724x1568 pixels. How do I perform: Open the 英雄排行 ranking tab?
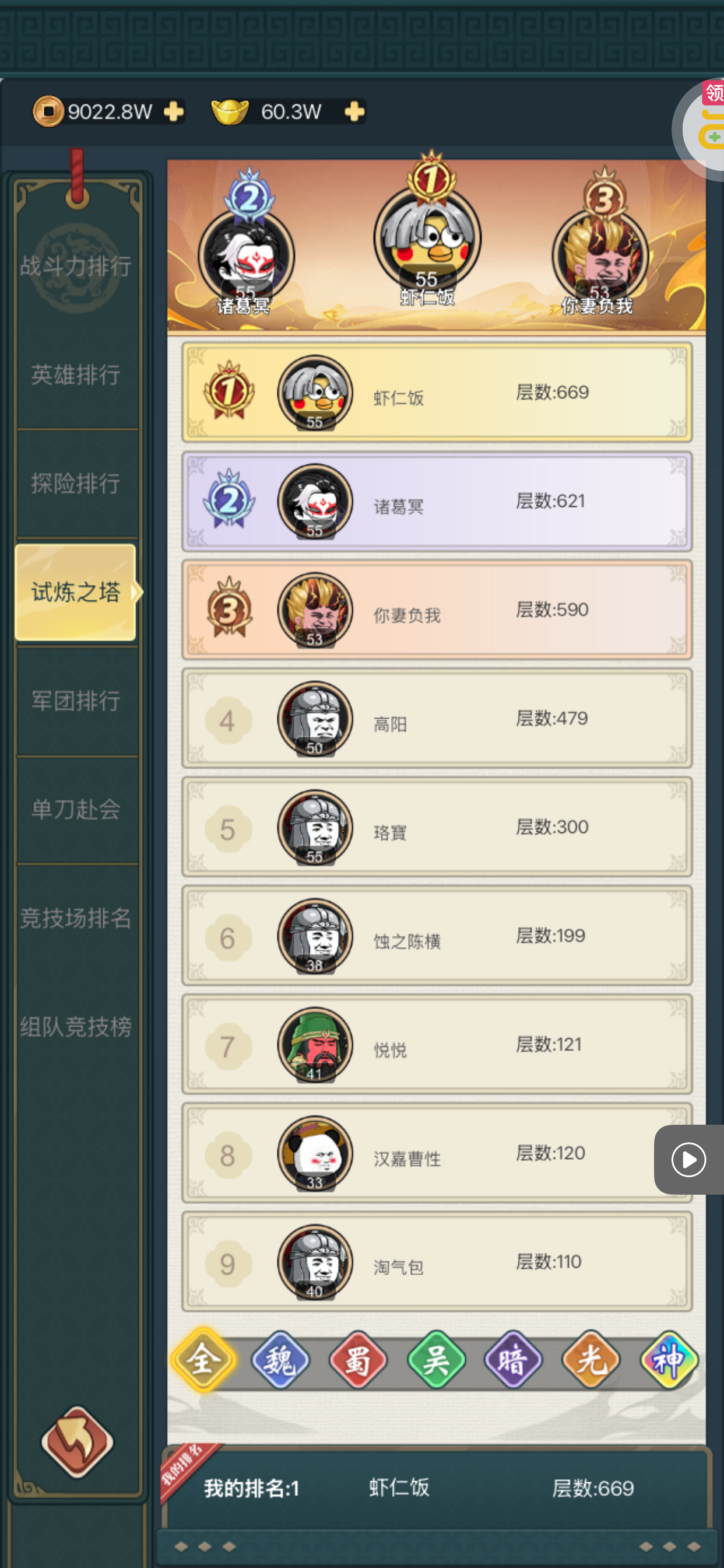[x=76, y=374]
